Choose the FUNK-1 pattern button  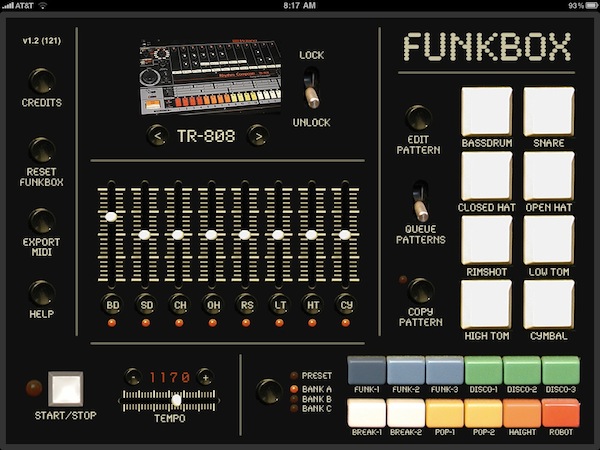pyautogui.click(x=367, y=370)
